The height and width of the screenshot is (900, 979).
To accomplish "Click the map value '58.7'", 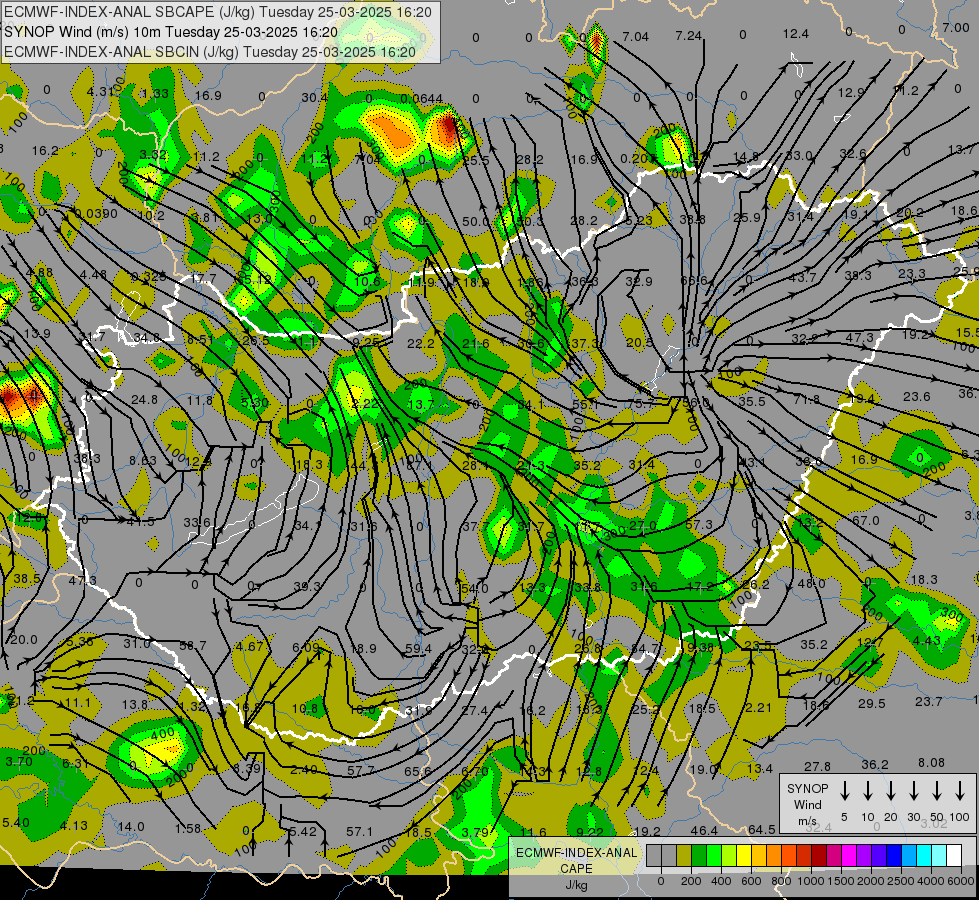I will click(x=192, y=645).
